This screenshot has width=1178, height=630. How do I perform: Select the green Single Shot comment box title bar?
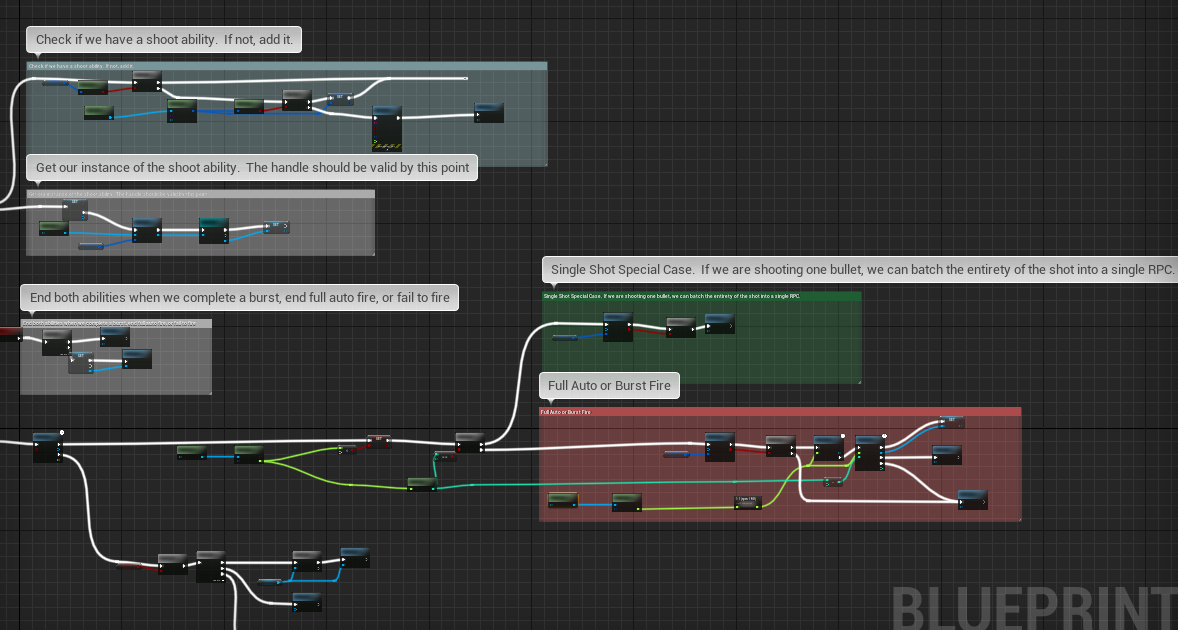point(700,296)
